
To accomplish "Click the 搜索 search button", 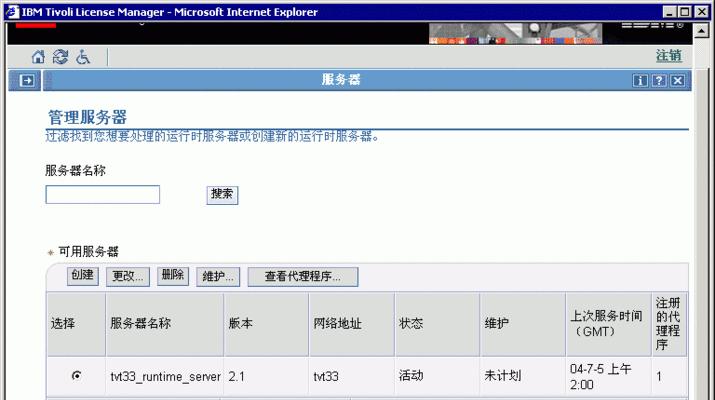I will (x=222, y=195).
